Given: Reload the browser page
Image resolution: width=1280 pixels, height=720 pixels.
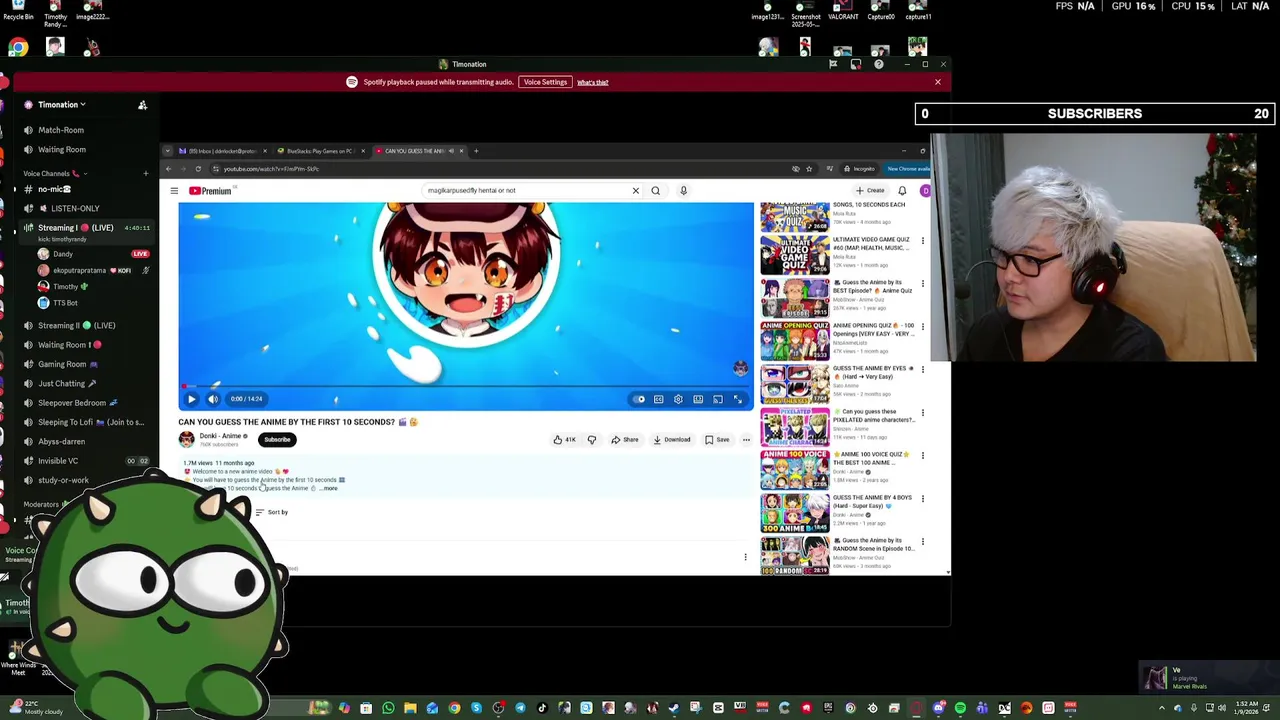Looking at the screenshot, I should click(198, 169).
